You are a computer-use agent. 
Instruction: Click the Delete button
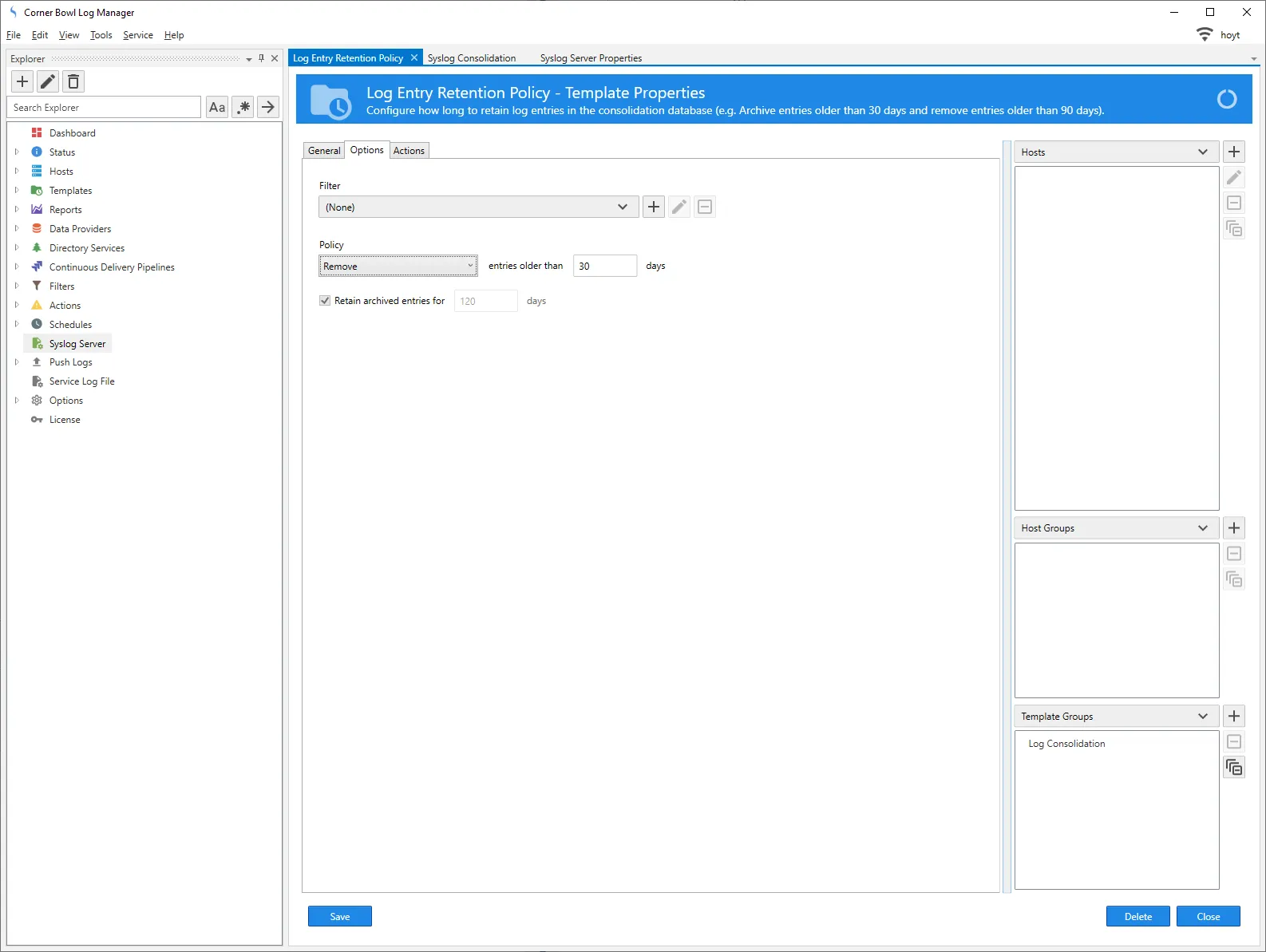tap(1137, 916)
